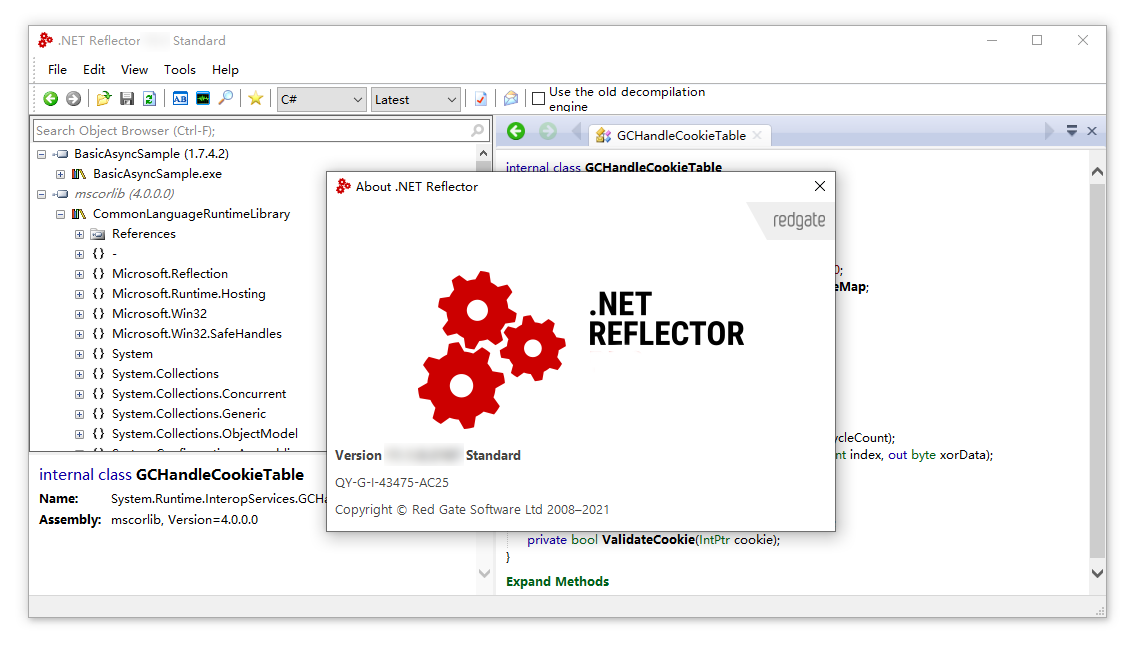1140x646 pixels.
Task: Click the Refresh document icon in the toolbar
Action: click(150, 99)
